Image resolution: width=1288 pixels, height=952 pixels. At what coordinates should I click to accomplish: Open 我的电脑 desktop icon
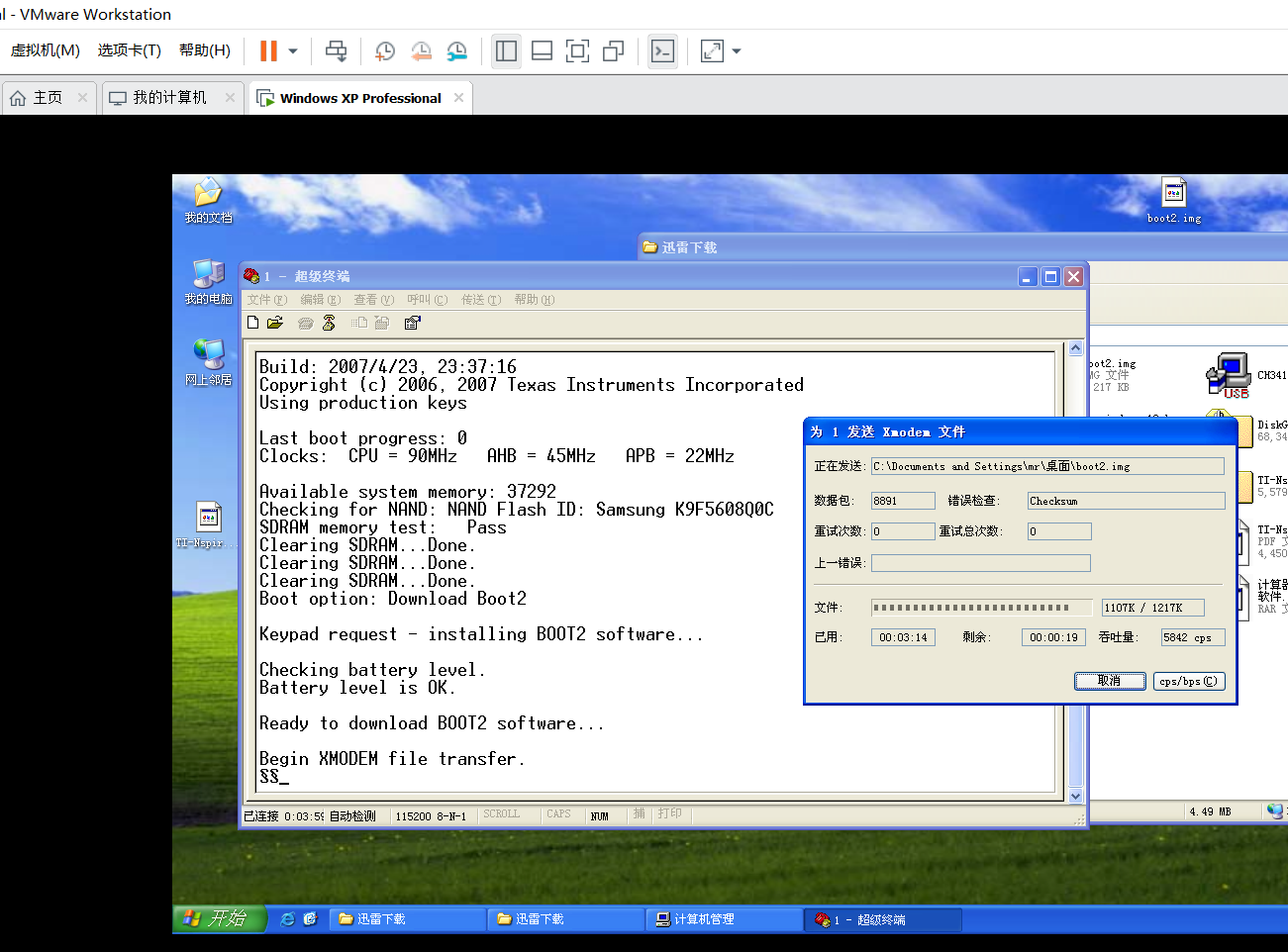[x=208, y=282]
